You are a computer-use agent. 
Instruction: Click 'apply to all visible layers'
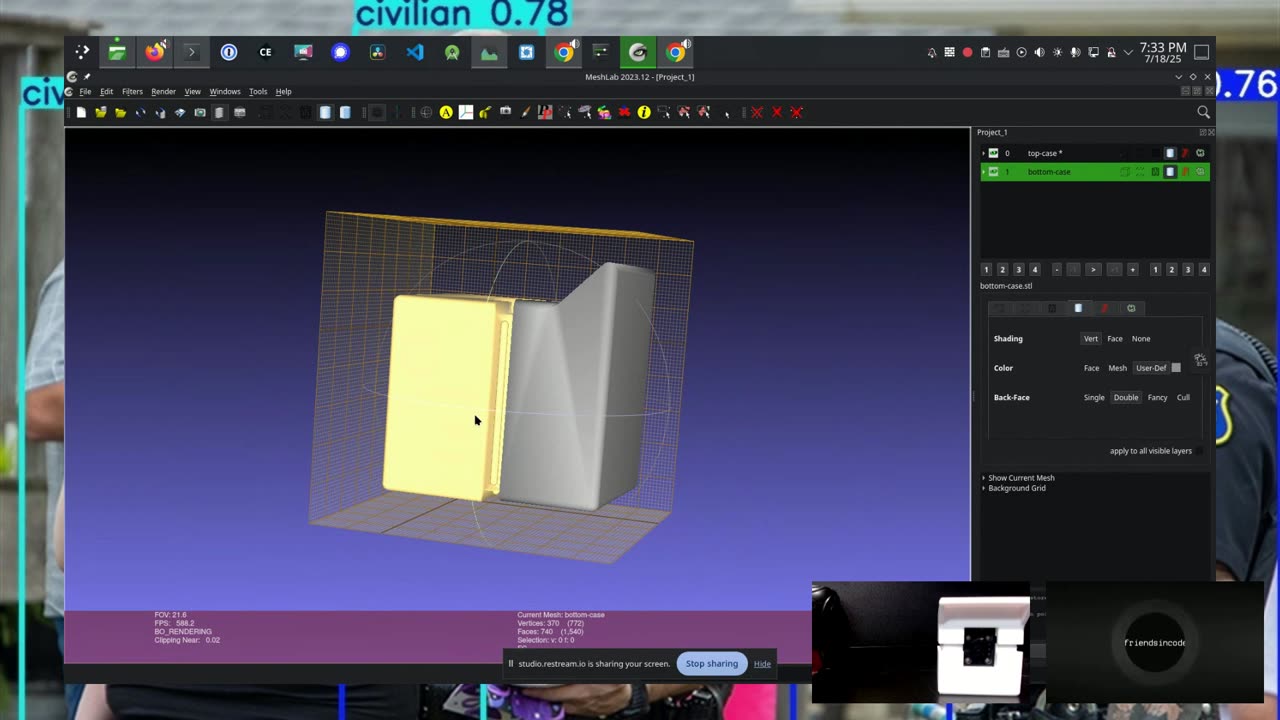point(1151,451)
